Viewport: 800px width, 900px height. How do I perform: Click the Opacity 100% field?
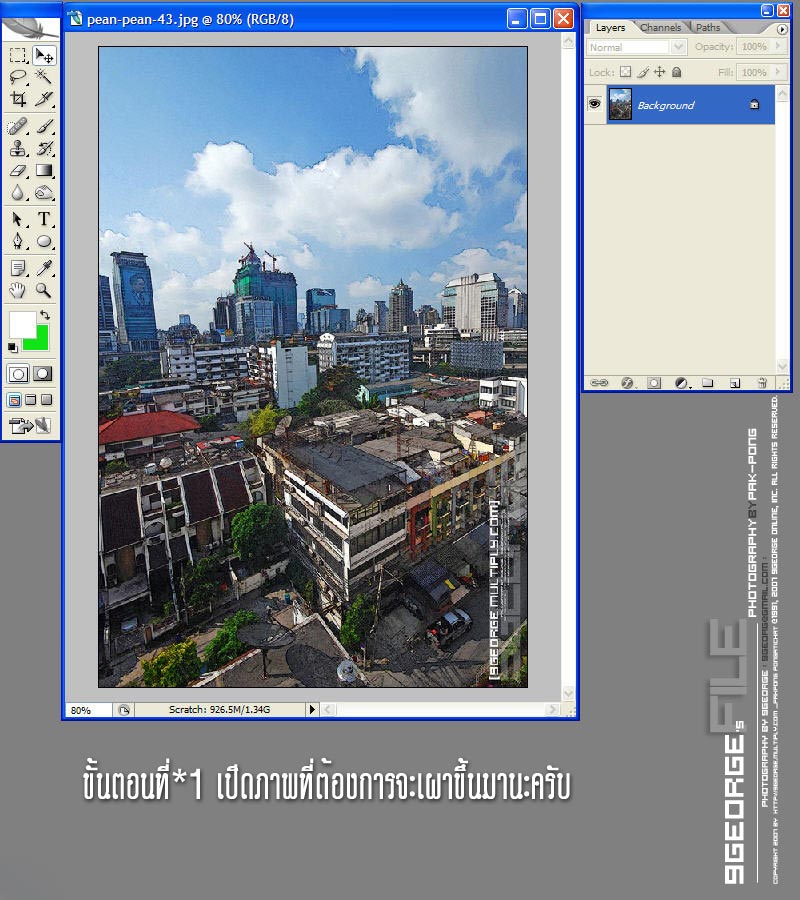[754, 46]
